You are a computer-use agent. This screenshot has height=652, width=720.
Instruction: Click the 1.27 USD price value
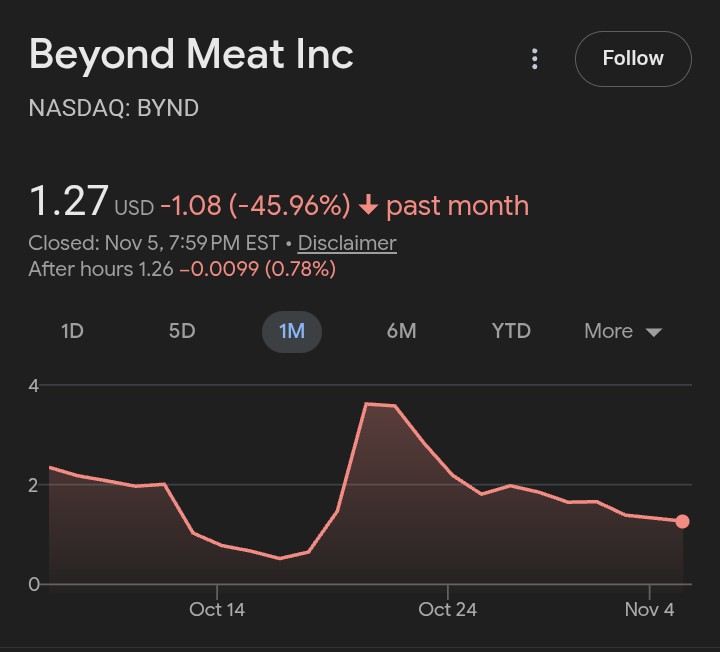[69, 202]
